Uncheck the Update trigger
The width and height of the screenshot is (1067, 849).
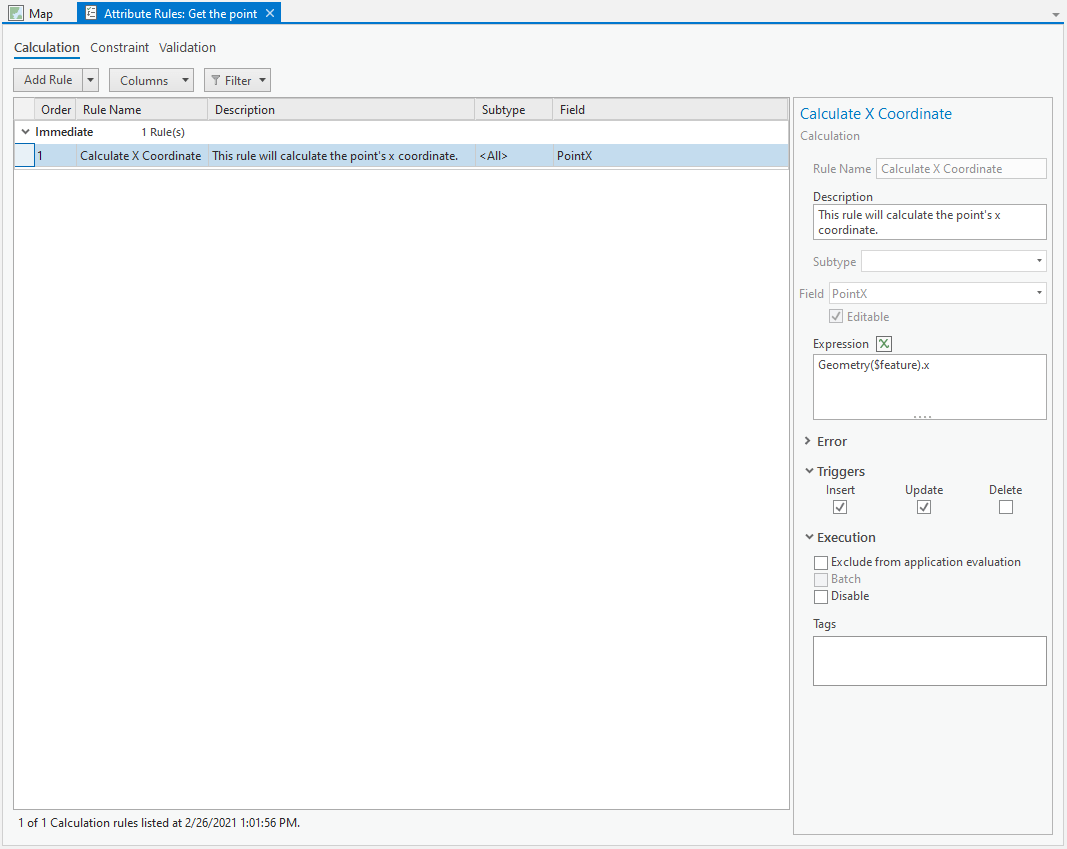click(923, 506)
